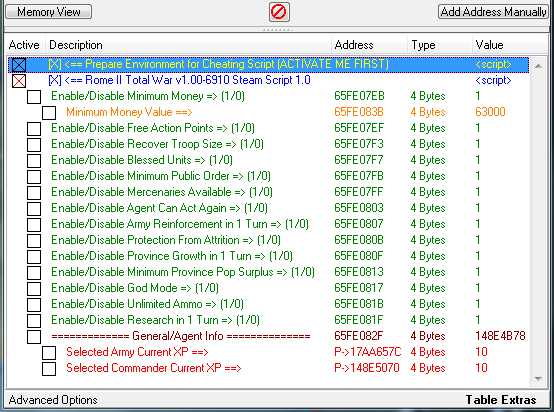Select 'Minimum Money Value ==>' description

(x=129, y=112)
